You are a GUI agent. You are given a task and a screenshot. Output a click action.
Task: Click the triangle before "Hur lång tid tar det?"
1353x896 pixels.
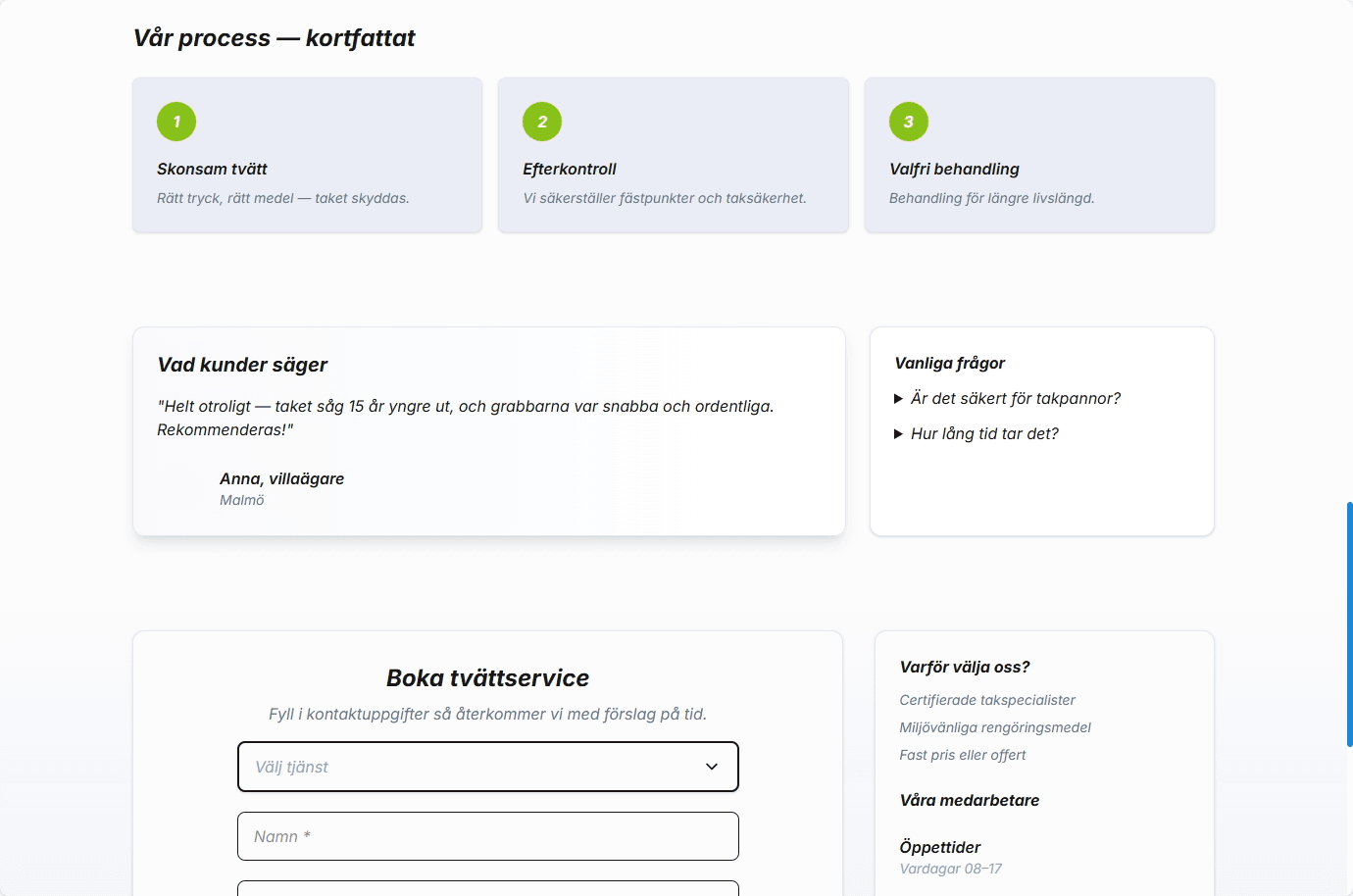tap(898, 433)
